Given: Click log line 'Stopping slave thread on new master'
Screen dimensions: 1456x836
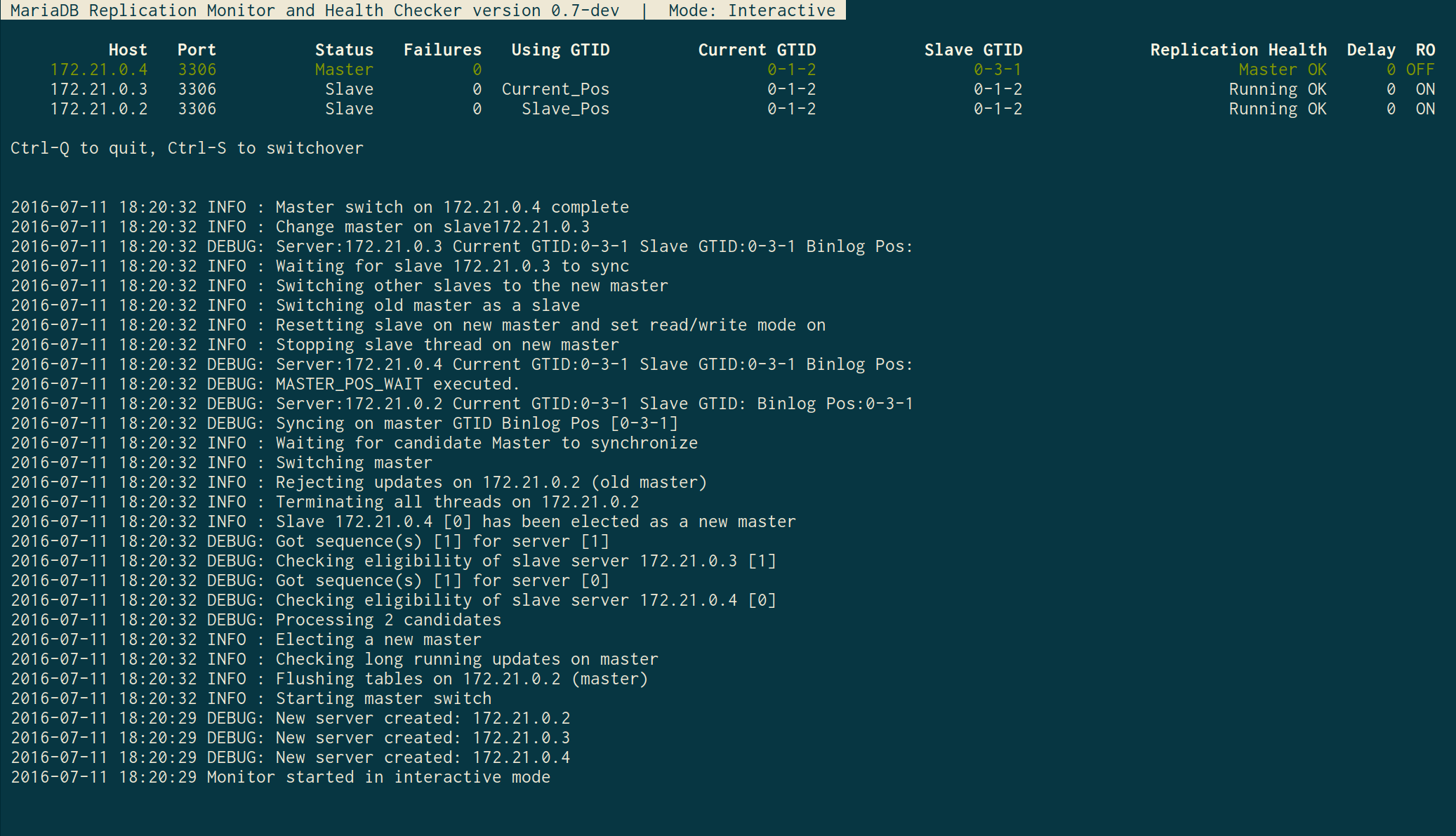Looking at the screenshot, I should coord(447,345).
